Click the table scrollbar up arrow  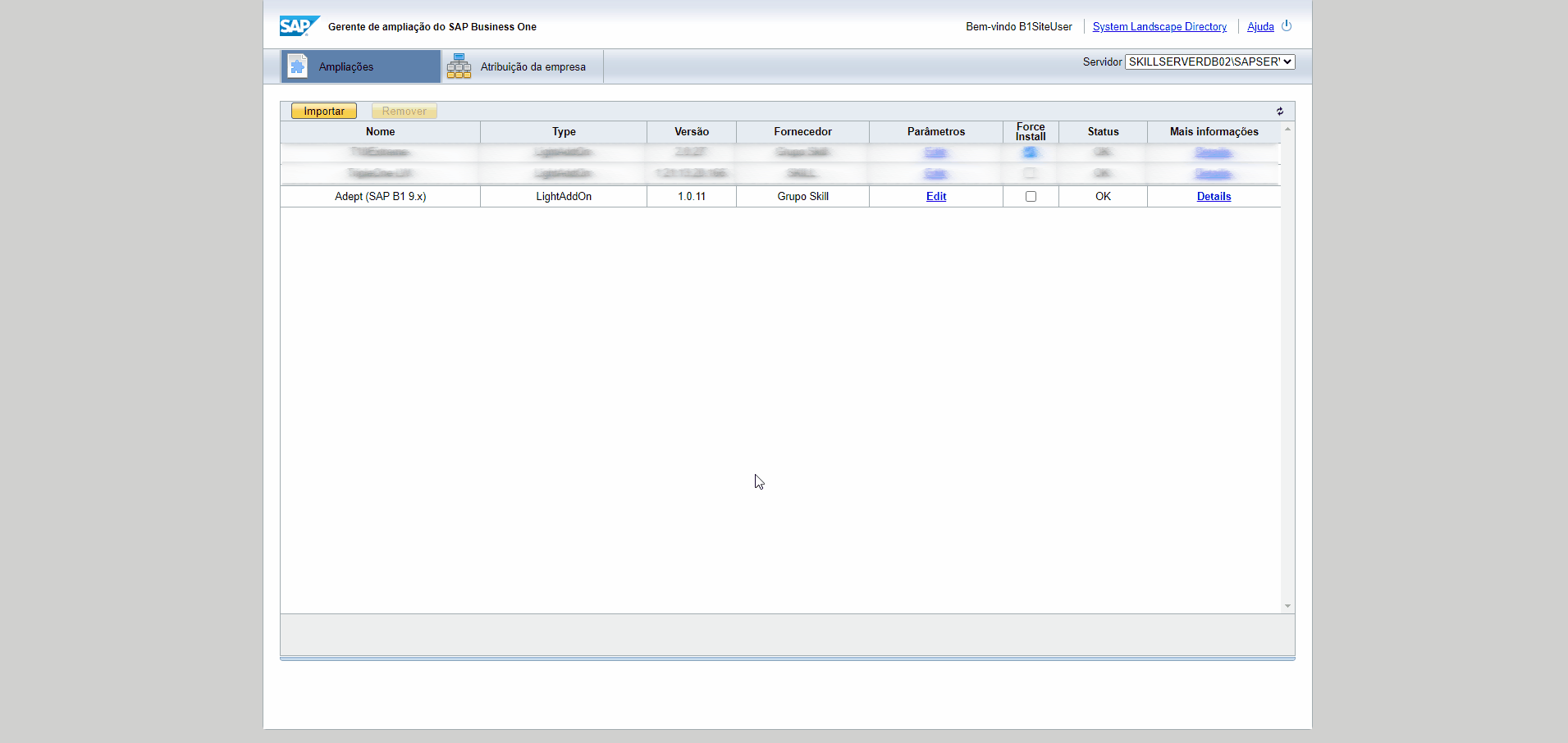1287,129
